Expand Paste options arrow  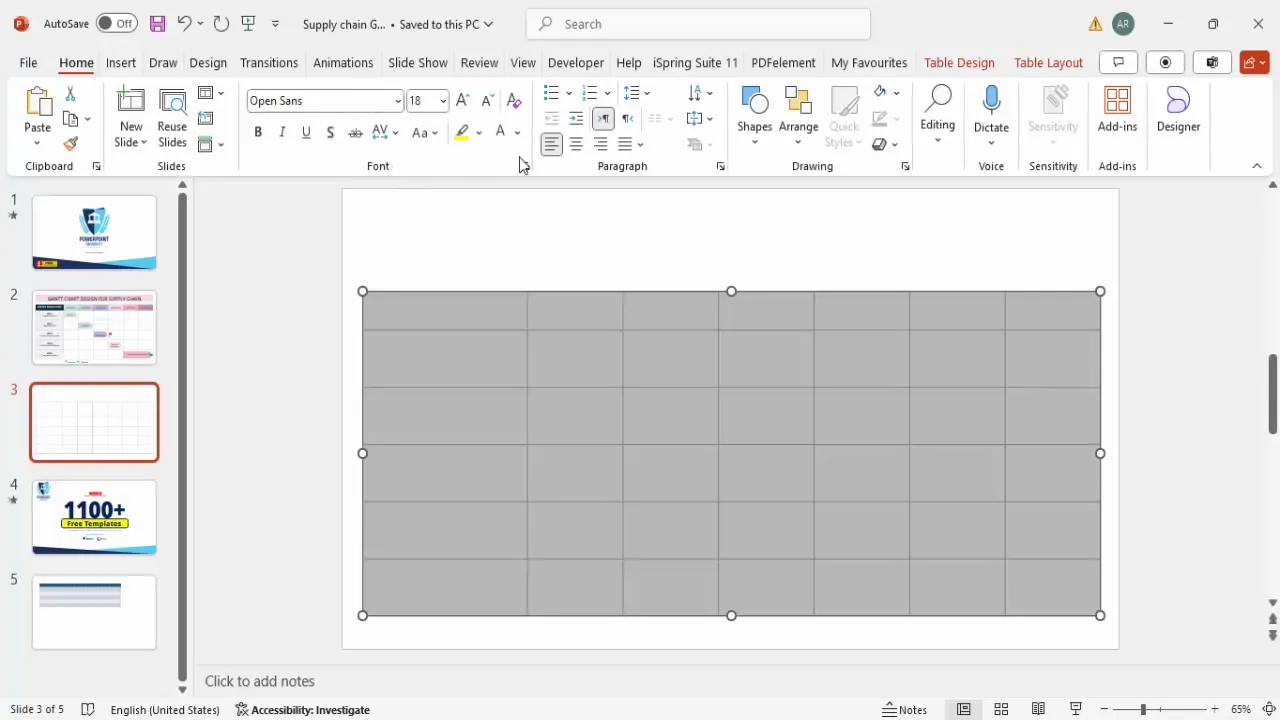[37, 143]
